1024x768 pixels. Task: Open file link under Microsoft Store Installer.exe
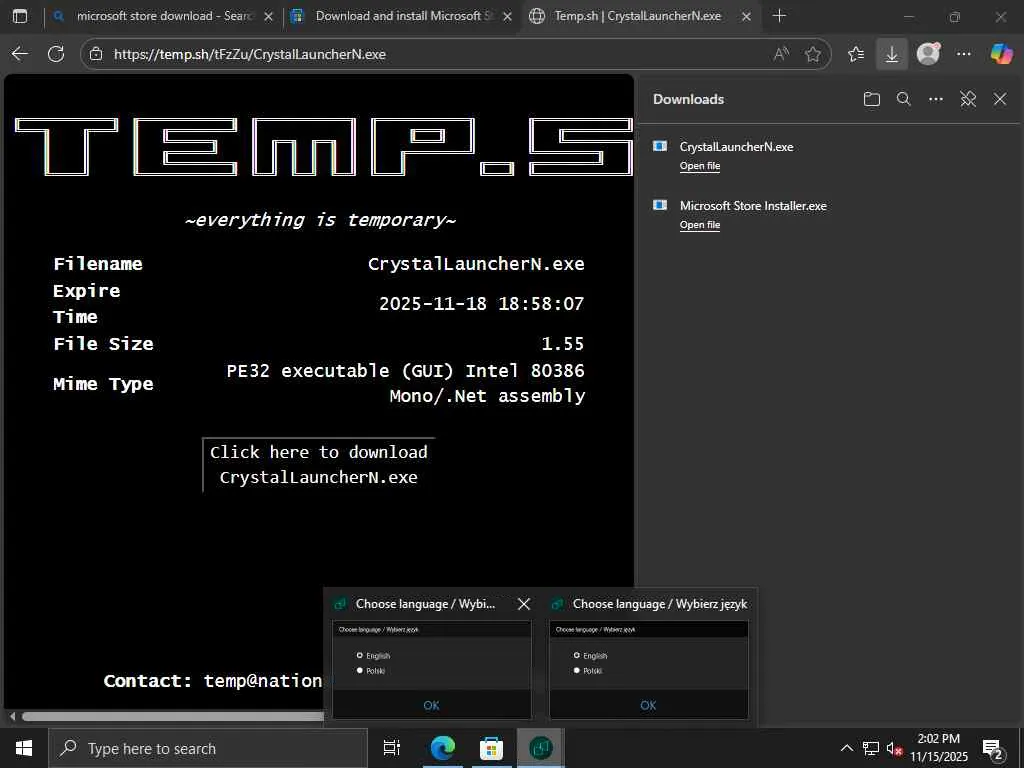tap(700, 225)
